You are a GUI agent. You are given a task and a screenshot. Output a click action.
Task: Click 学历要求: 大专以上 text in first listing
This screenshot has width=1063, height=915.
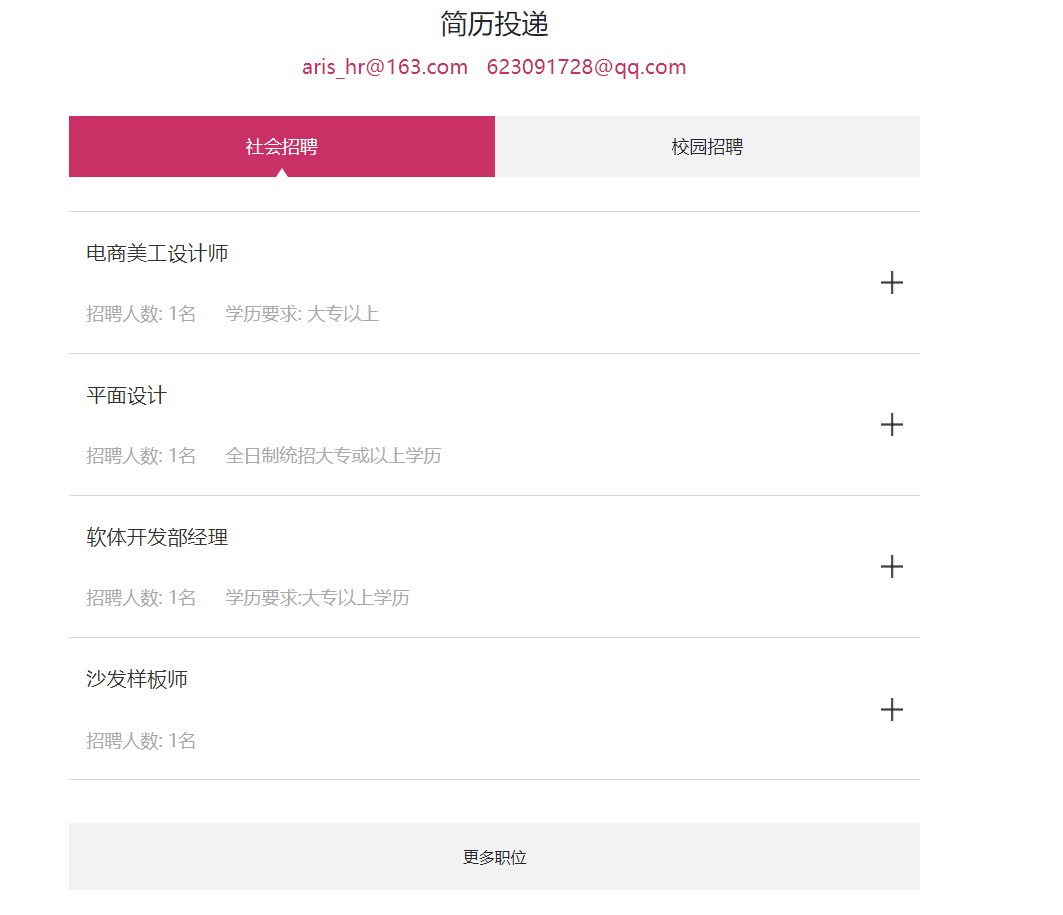[x=302, y=314]
